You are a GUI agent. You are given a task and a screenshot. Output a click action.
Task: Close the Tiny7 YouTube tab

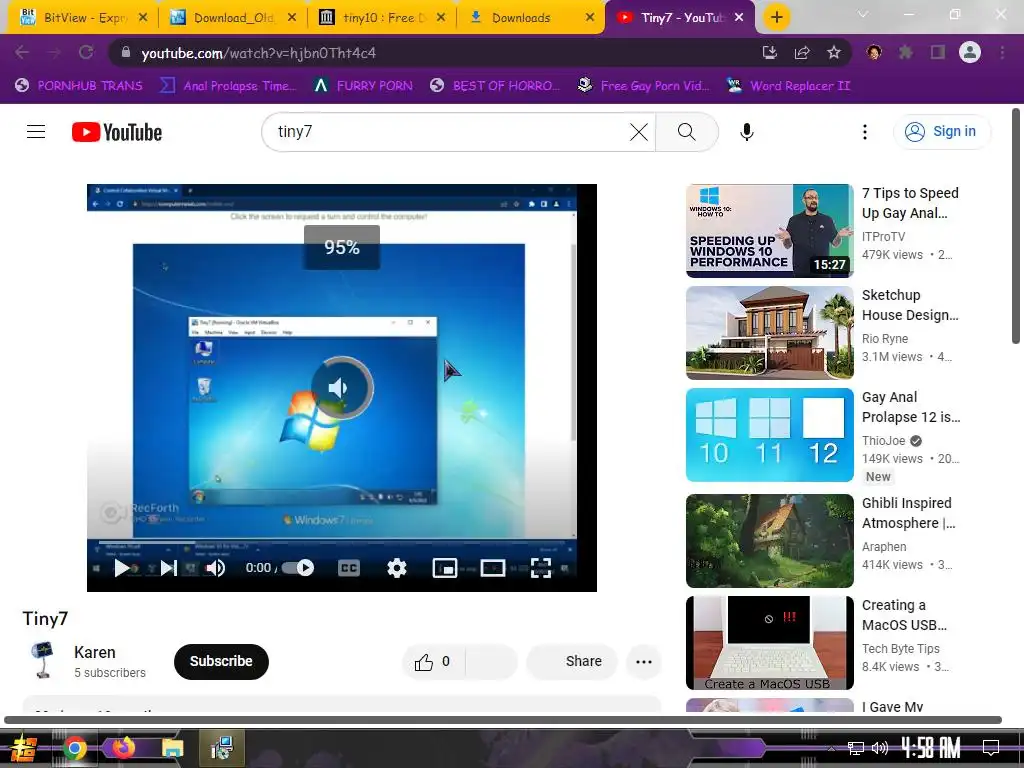739,18
